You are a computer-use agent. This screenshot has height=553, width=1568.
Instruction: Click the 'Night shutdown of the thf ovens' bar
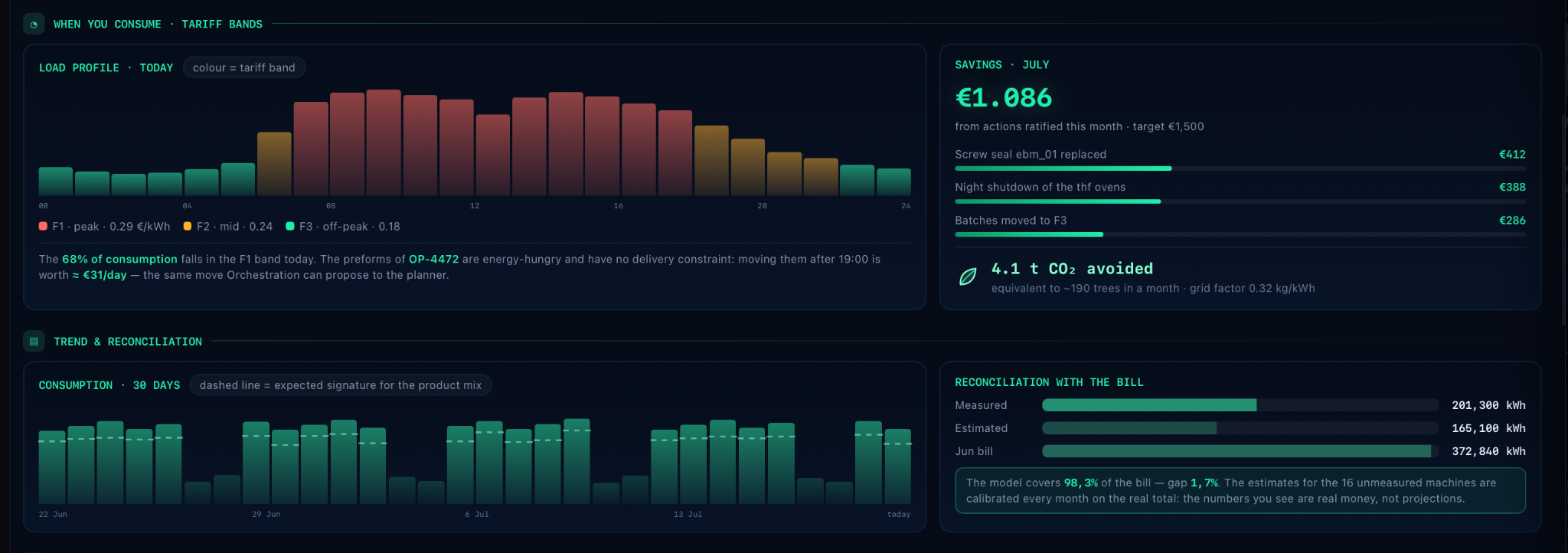[x=1240, y=201]
